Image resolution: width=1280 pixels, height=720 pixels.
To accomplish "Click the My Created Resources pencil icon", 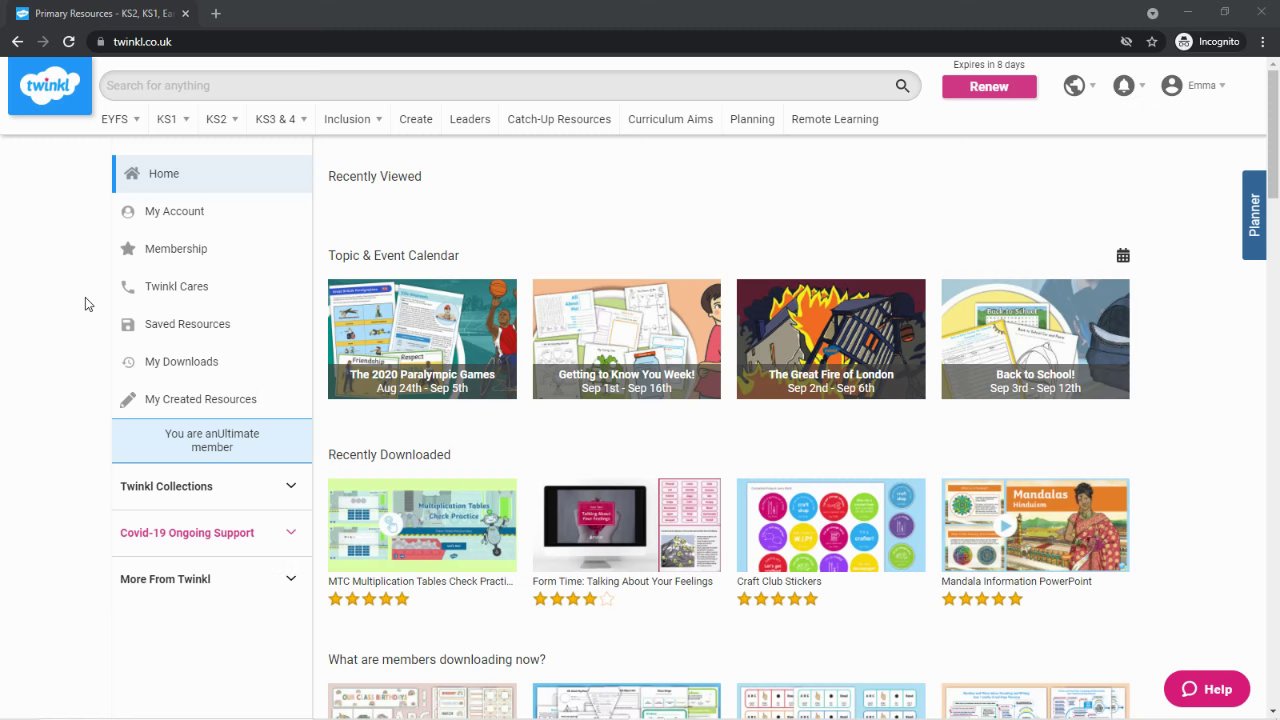I will [x=128, y=399].
